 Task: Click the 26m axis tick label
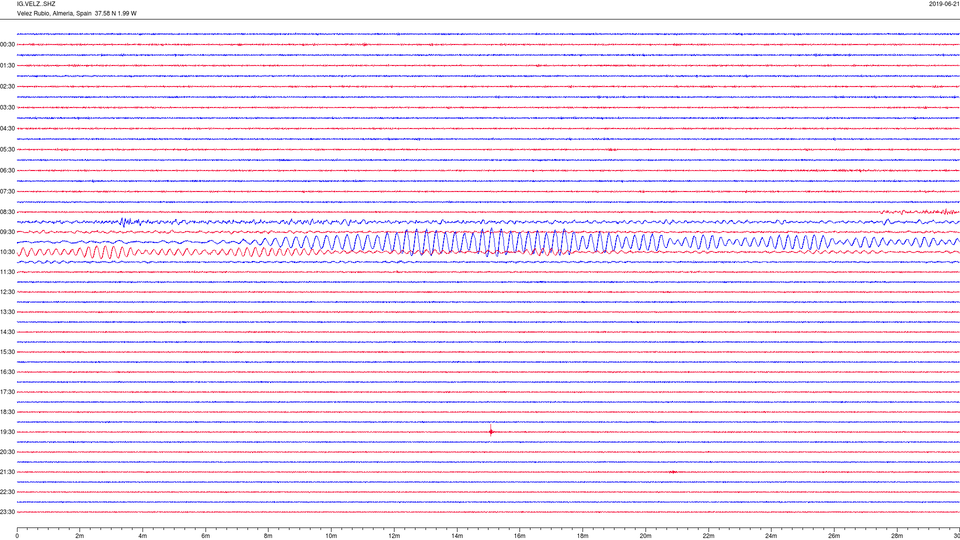click(834, 536)
